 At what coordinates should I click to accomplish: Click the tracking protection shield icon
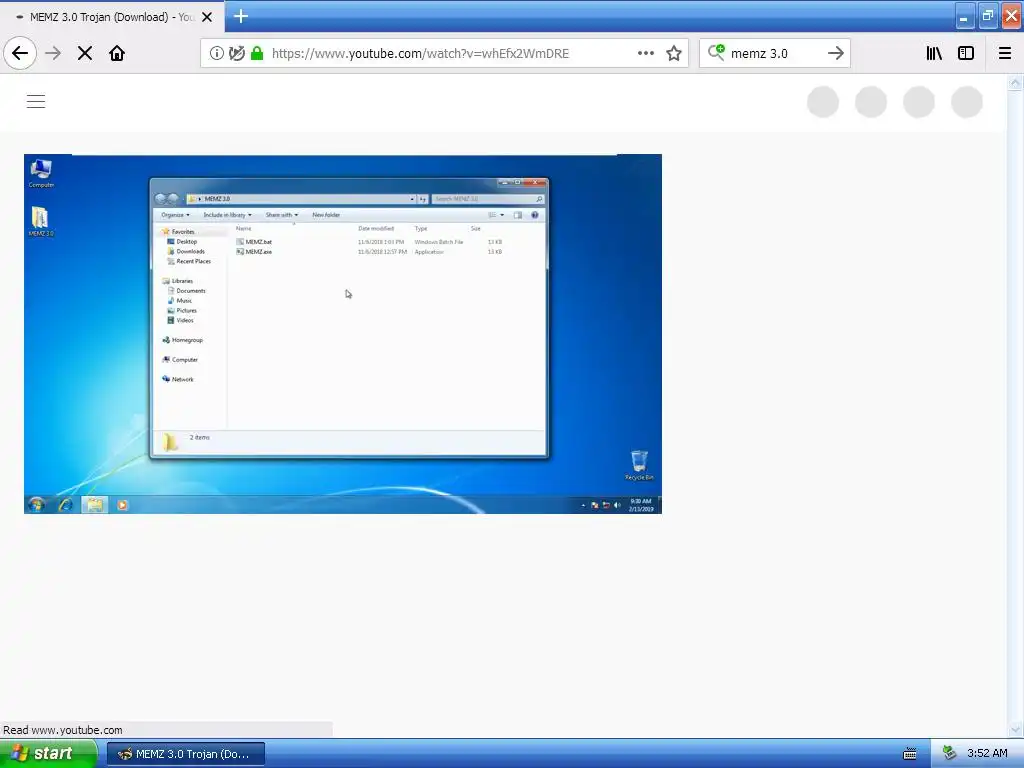[x=236, y=54]
